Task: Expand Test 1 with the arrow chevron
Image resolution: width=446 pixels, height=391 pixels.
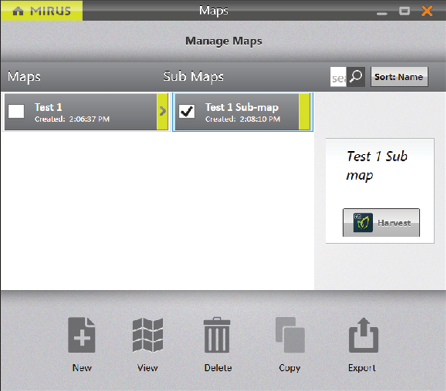Action: tap(162, 111)
